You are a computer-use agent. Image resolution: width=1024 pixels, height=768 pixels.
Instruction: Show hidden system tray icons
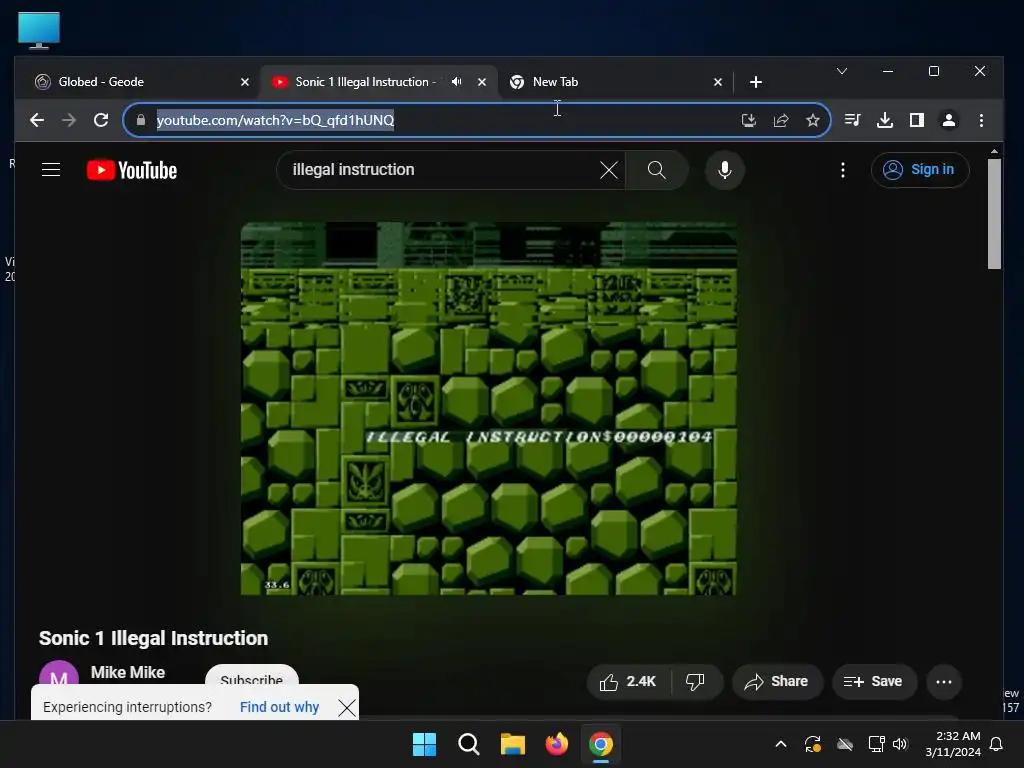(781, 744)
